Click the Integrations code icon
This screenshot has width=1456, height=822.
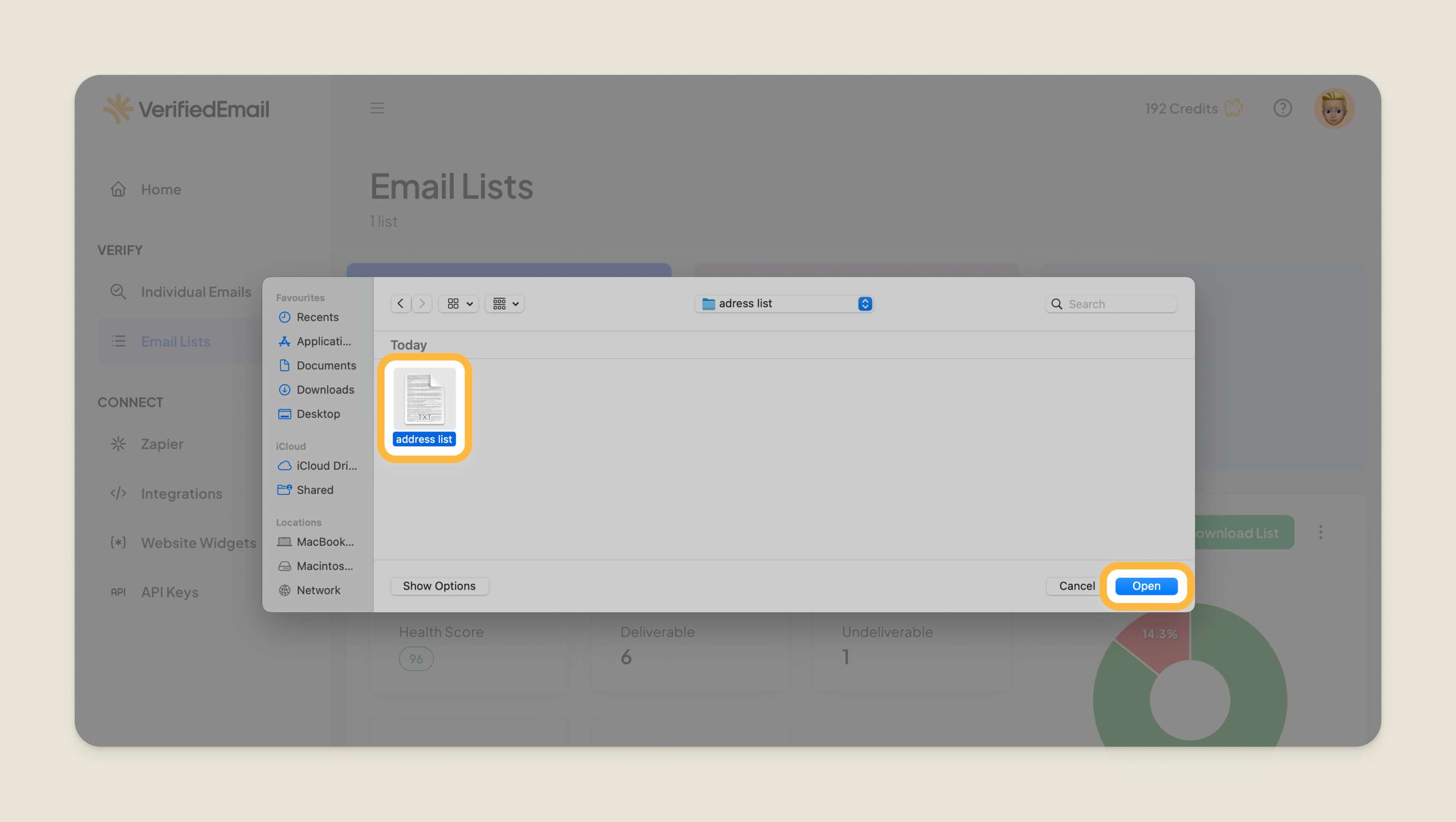coord(118,493)
